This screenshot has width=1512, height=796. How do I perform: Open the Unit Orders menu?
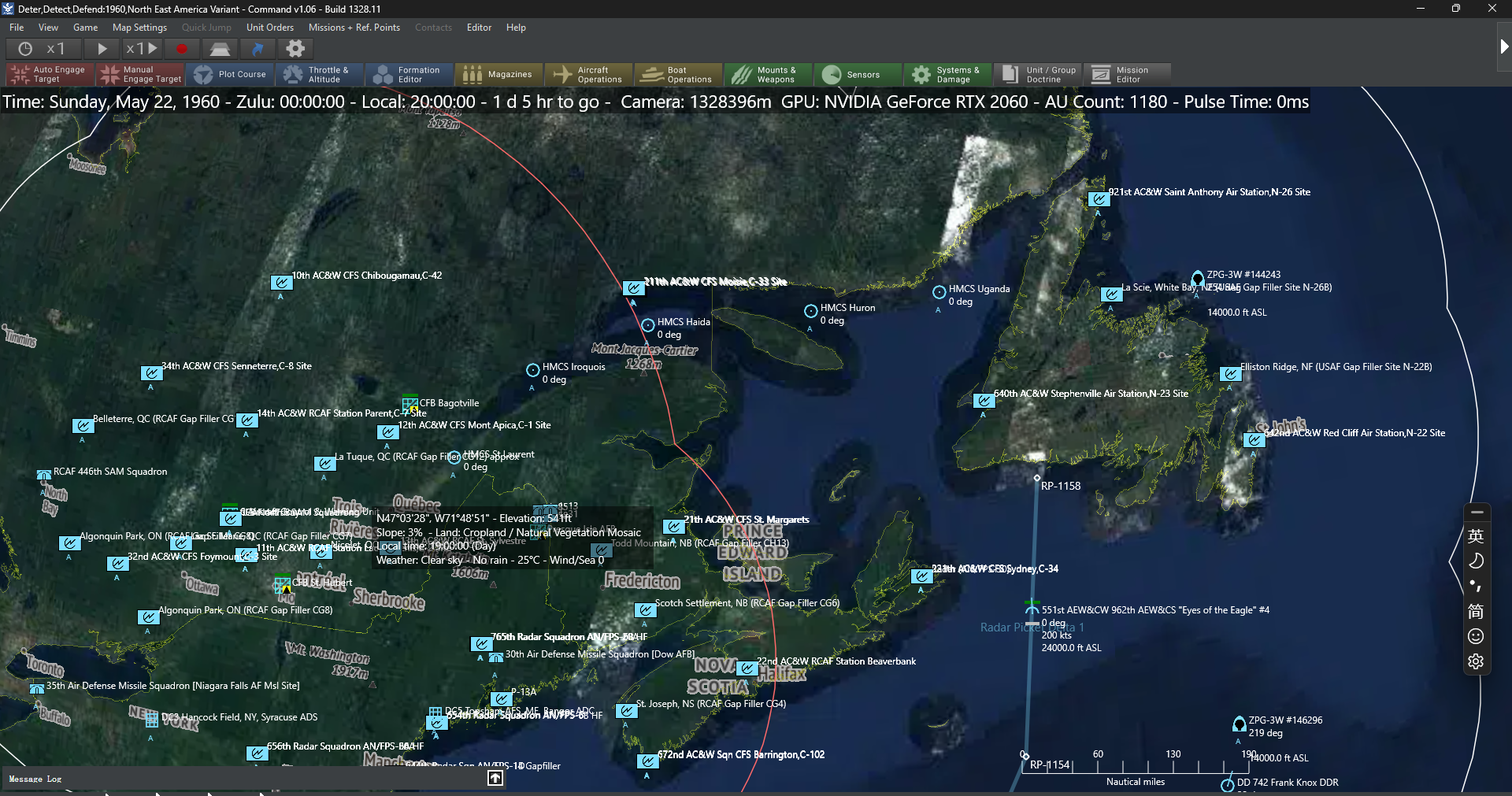click(x=270, y=28)
